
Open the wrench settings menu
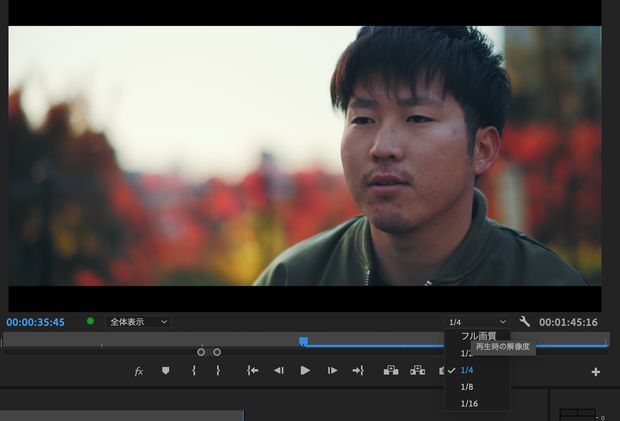point(525,322)
